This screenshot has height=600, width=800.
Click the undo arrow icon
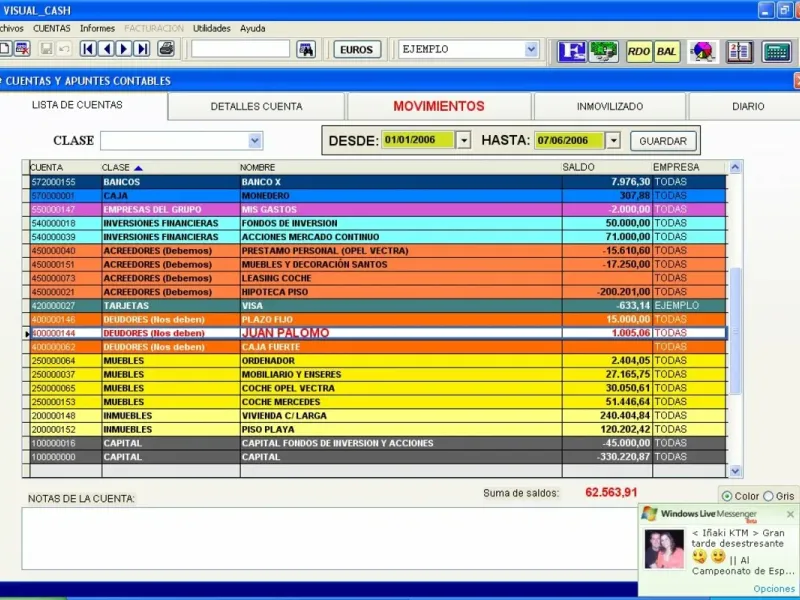(64, 49)
